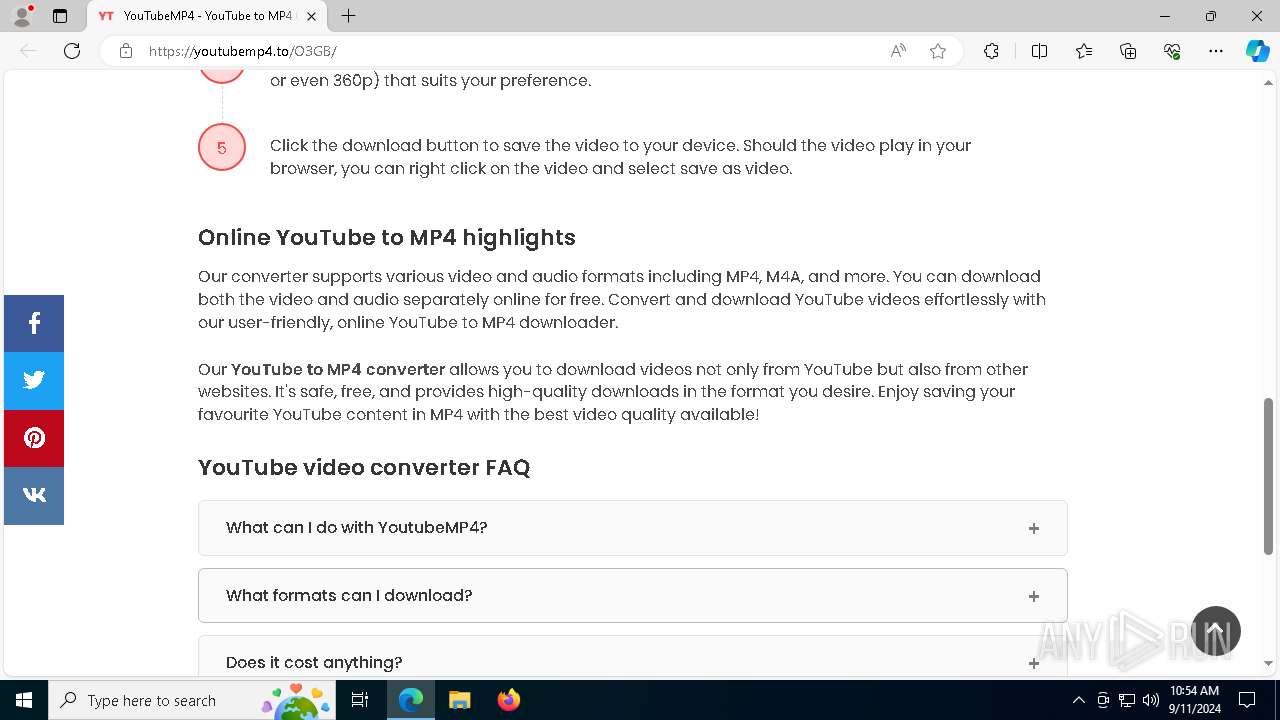
Task: Open network status in system tray
Action: 1127,700
